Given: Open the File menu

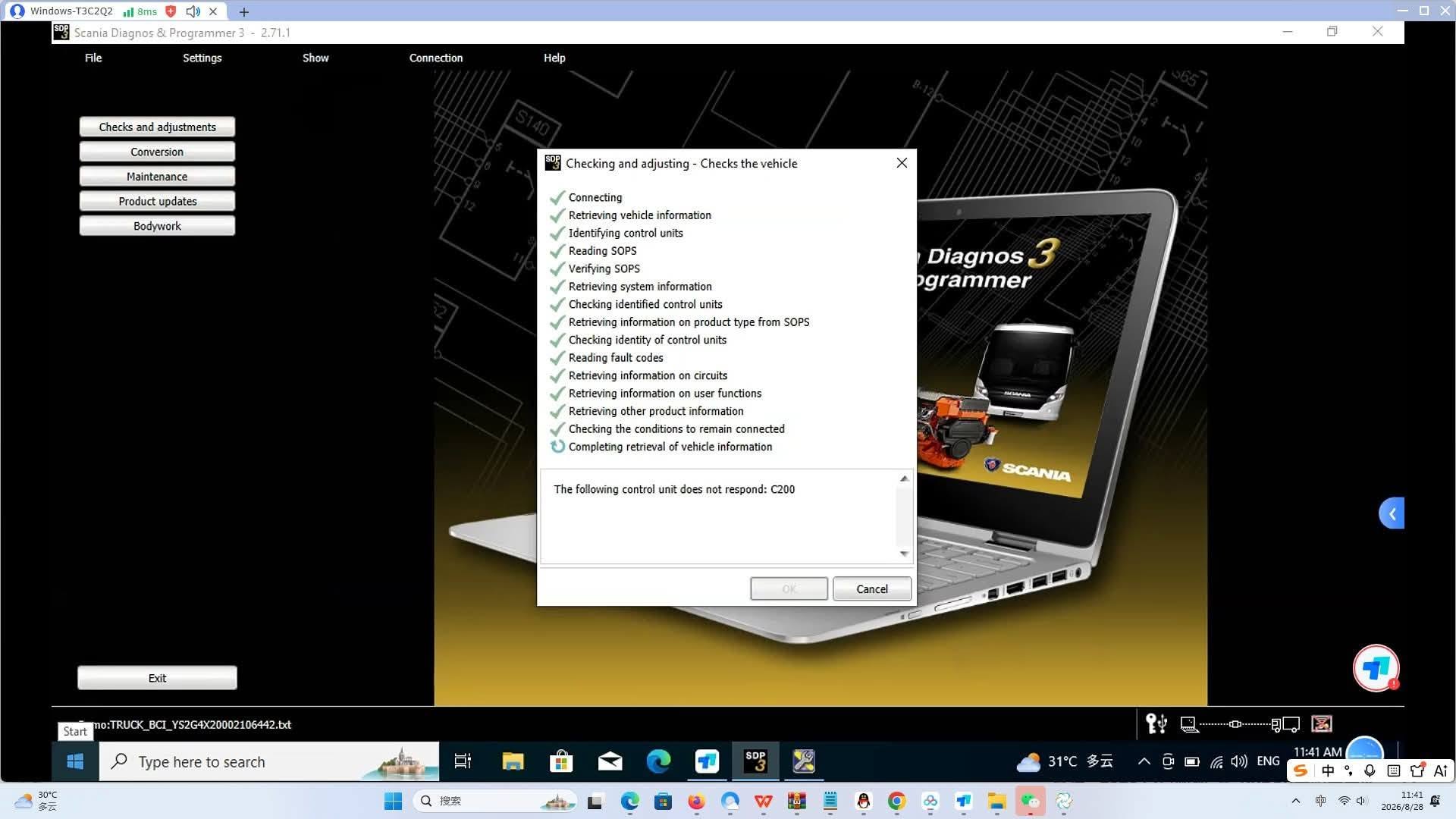Looking at the screenshot, I should coord(93,58).
